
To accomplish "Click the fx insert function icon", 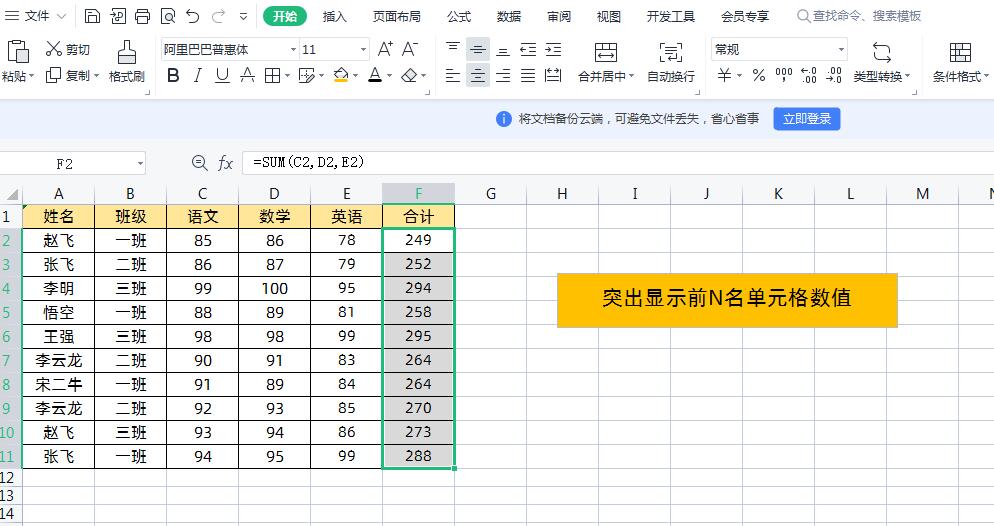I will [225, 164].
